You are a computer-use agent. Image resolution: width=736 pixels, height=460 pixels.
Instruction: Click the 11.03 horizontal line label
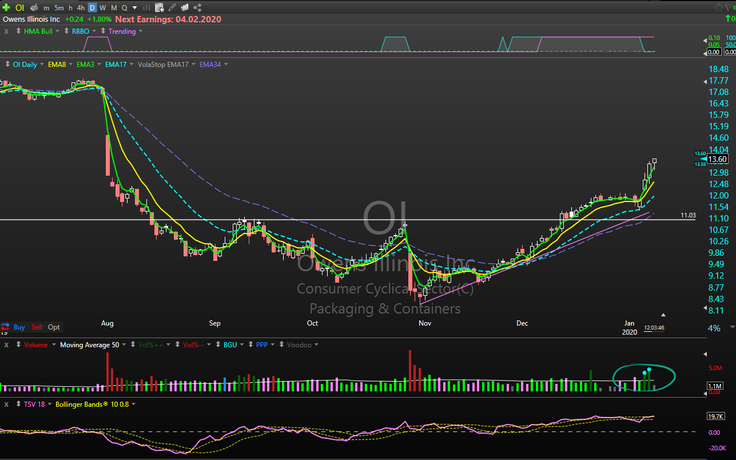pyautogui.click(x=688, y=215)
